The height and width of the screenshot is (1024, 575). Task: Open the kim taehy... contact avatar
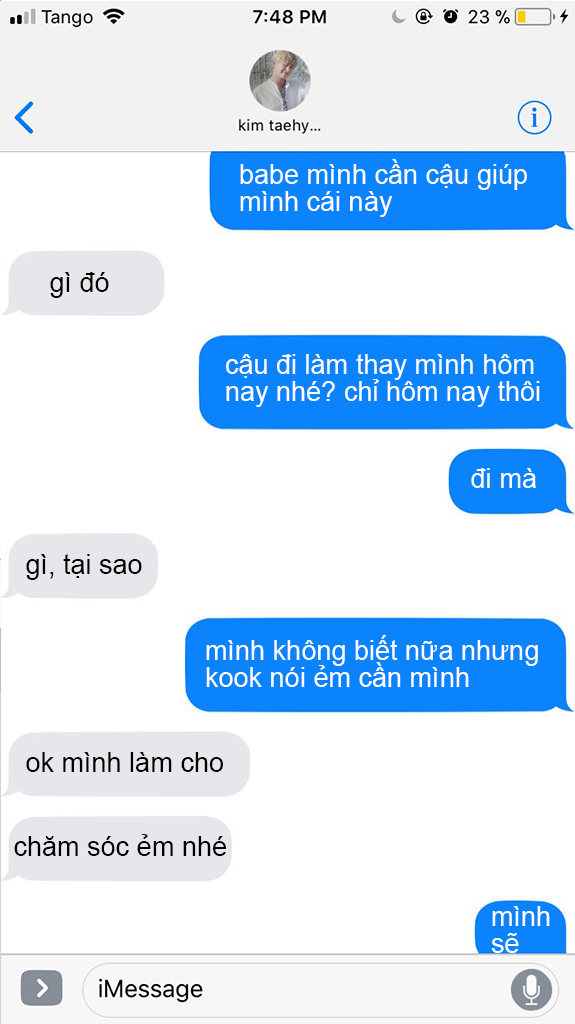point(280,80)
